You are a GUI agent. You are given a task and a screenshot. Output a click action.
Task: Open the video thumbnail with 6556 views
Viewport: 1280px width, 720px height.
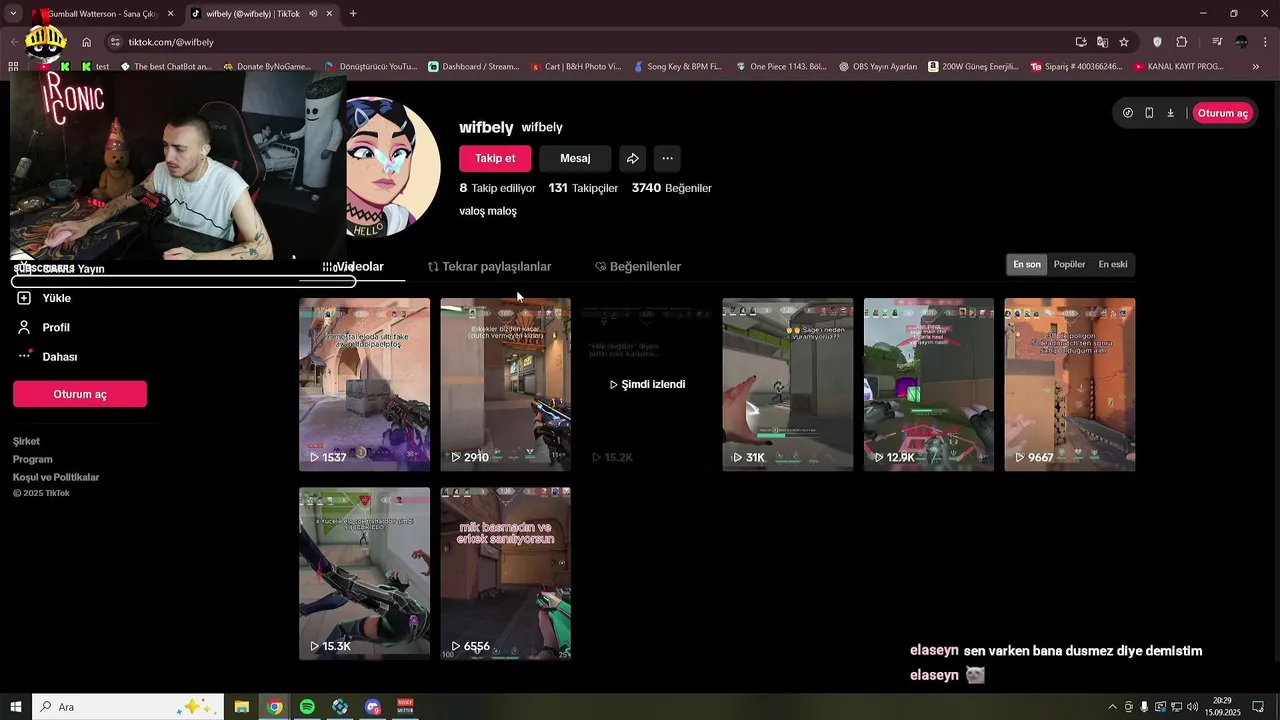(505, 573)
